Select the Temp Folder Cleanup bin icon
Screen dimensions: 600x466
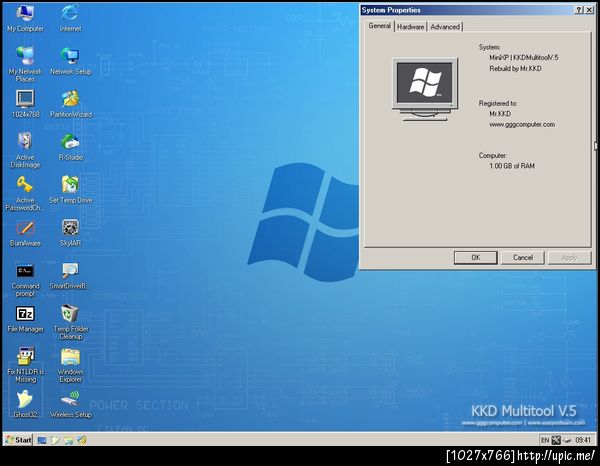(x=70, y=321)
